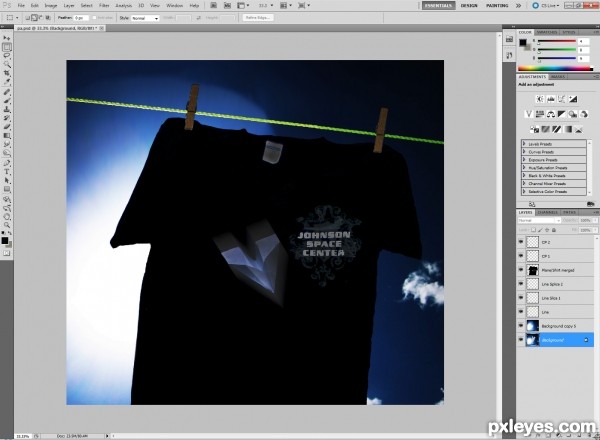Expand Curves Presets
Image resolution: width=600 pixels, height=440 pixels.
[524, 152]
